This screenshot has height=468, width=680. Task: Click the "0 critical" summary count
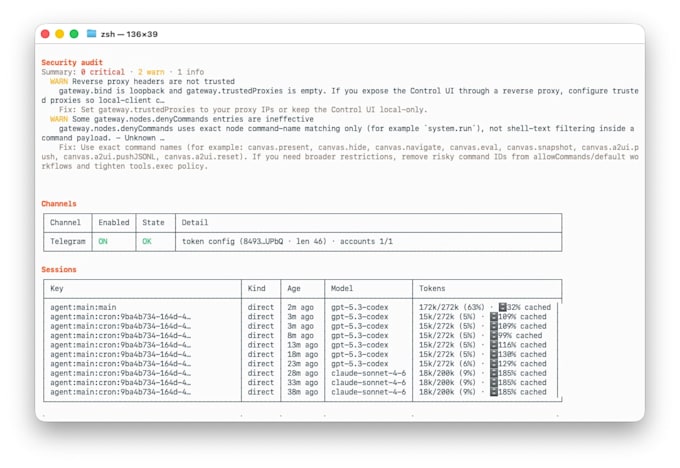click(102, 72)
